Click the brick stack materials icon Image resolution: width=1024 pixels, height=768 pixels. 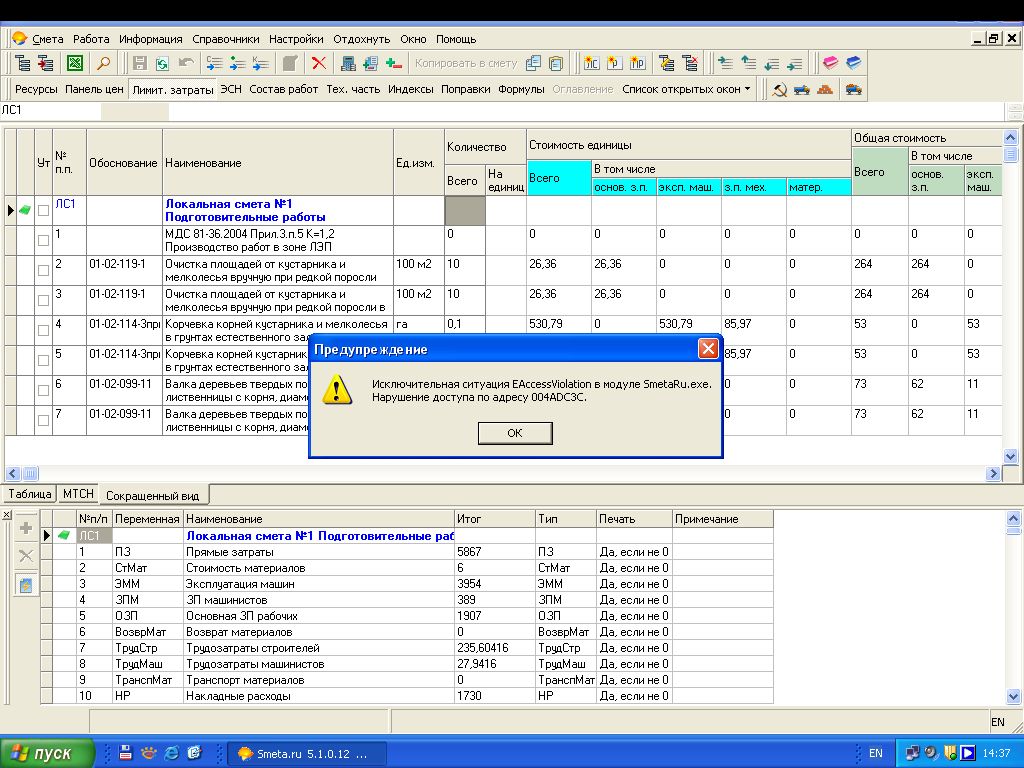825,89
